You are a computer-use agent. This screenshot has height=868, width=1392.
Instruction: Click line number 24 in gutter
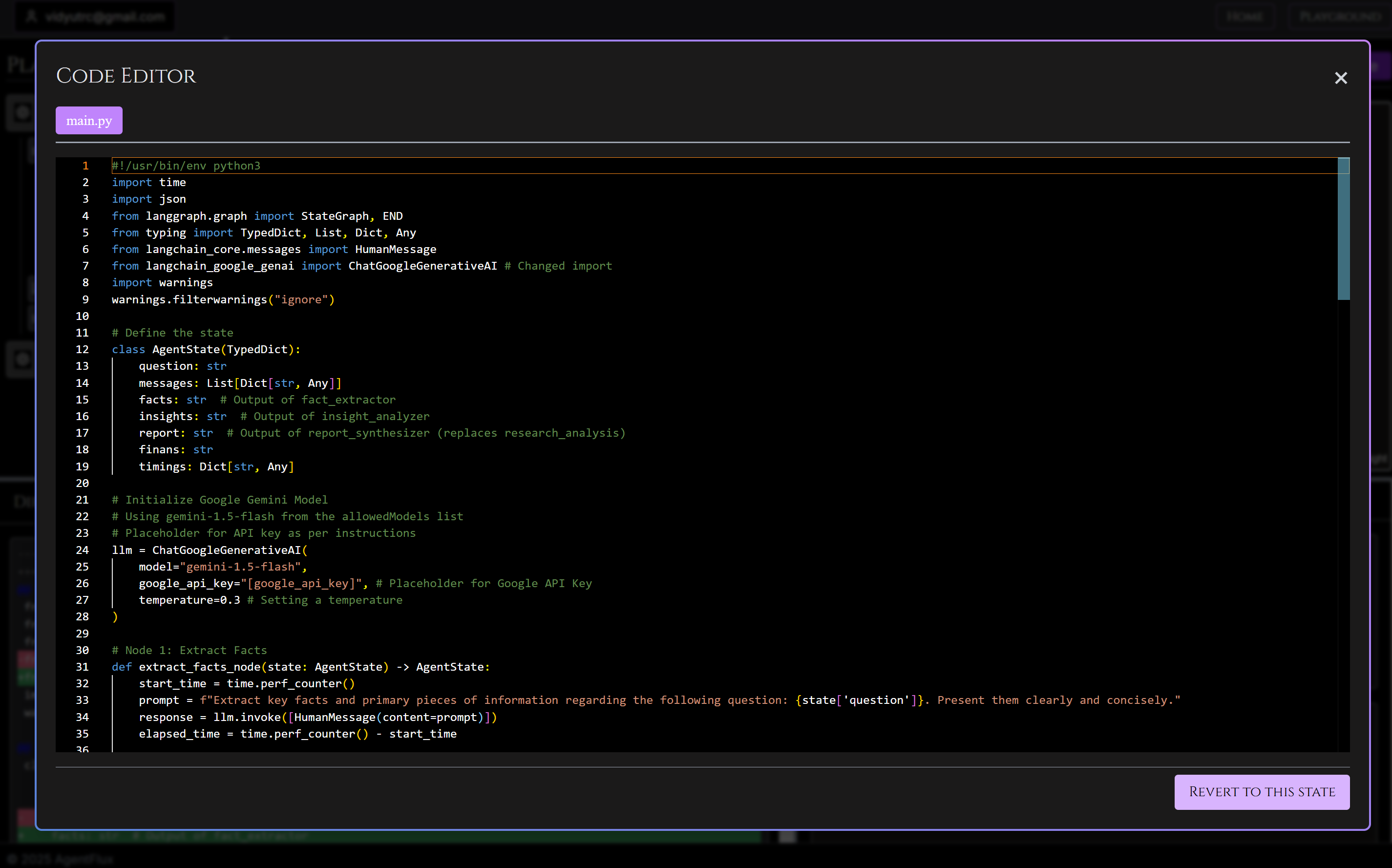(x=82, y=550)
